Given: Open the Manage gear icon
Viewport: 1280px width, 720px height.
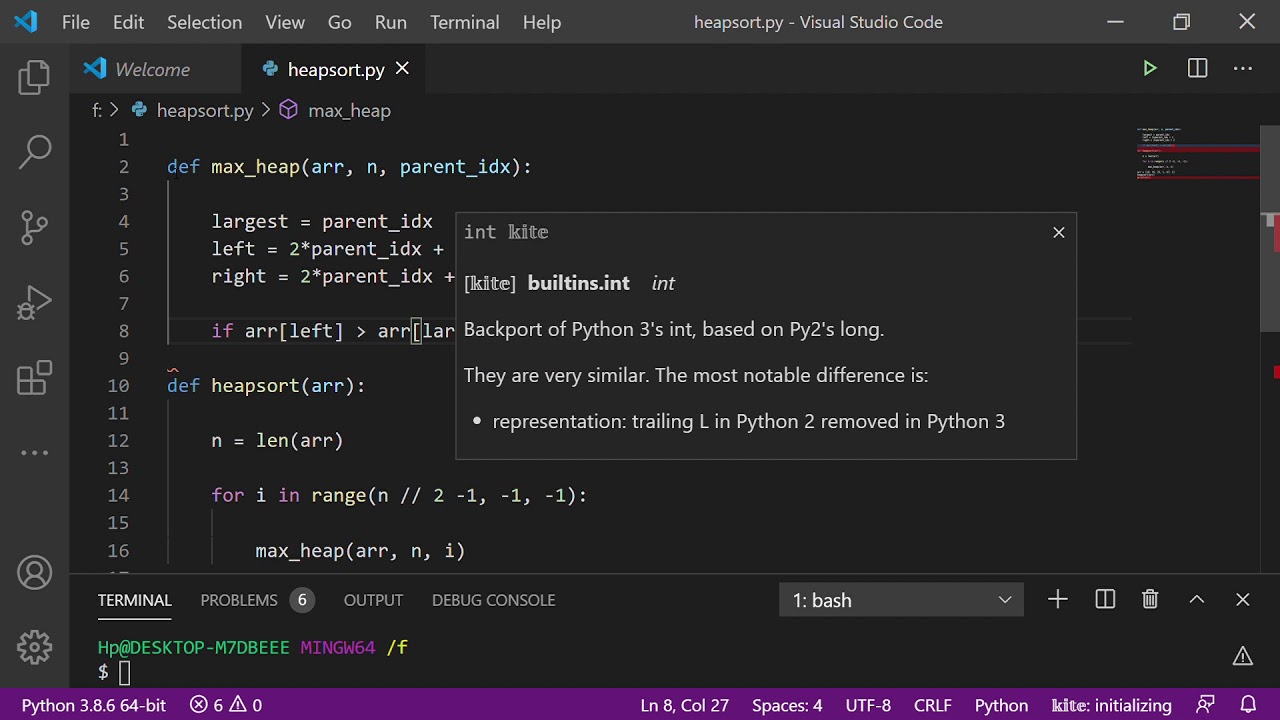Looking at the screenshot, I should click(34, 647).
